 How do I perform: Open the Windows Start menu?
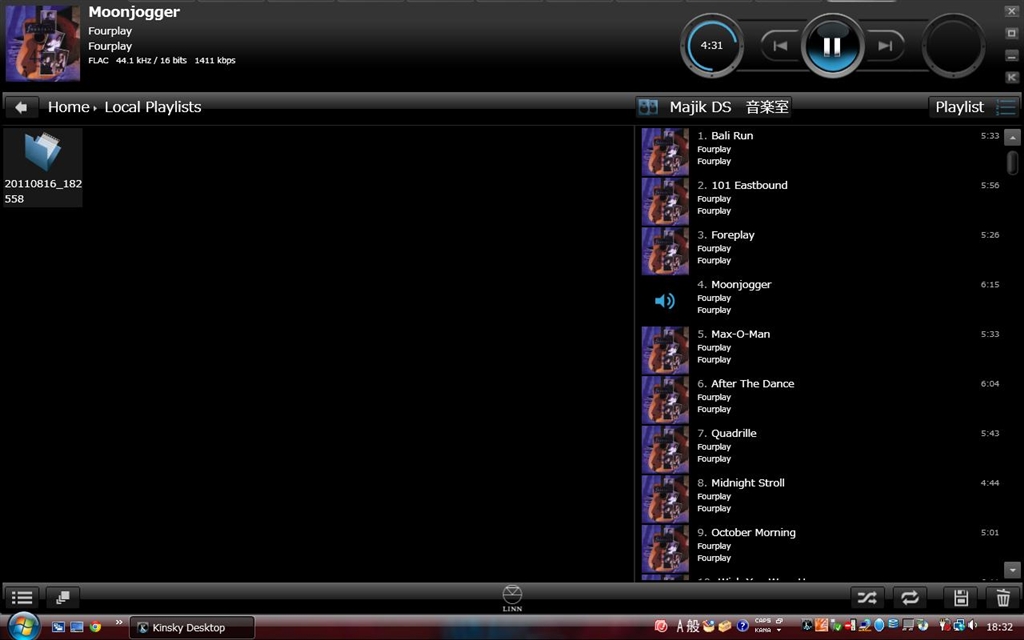(x=23, y=626)
